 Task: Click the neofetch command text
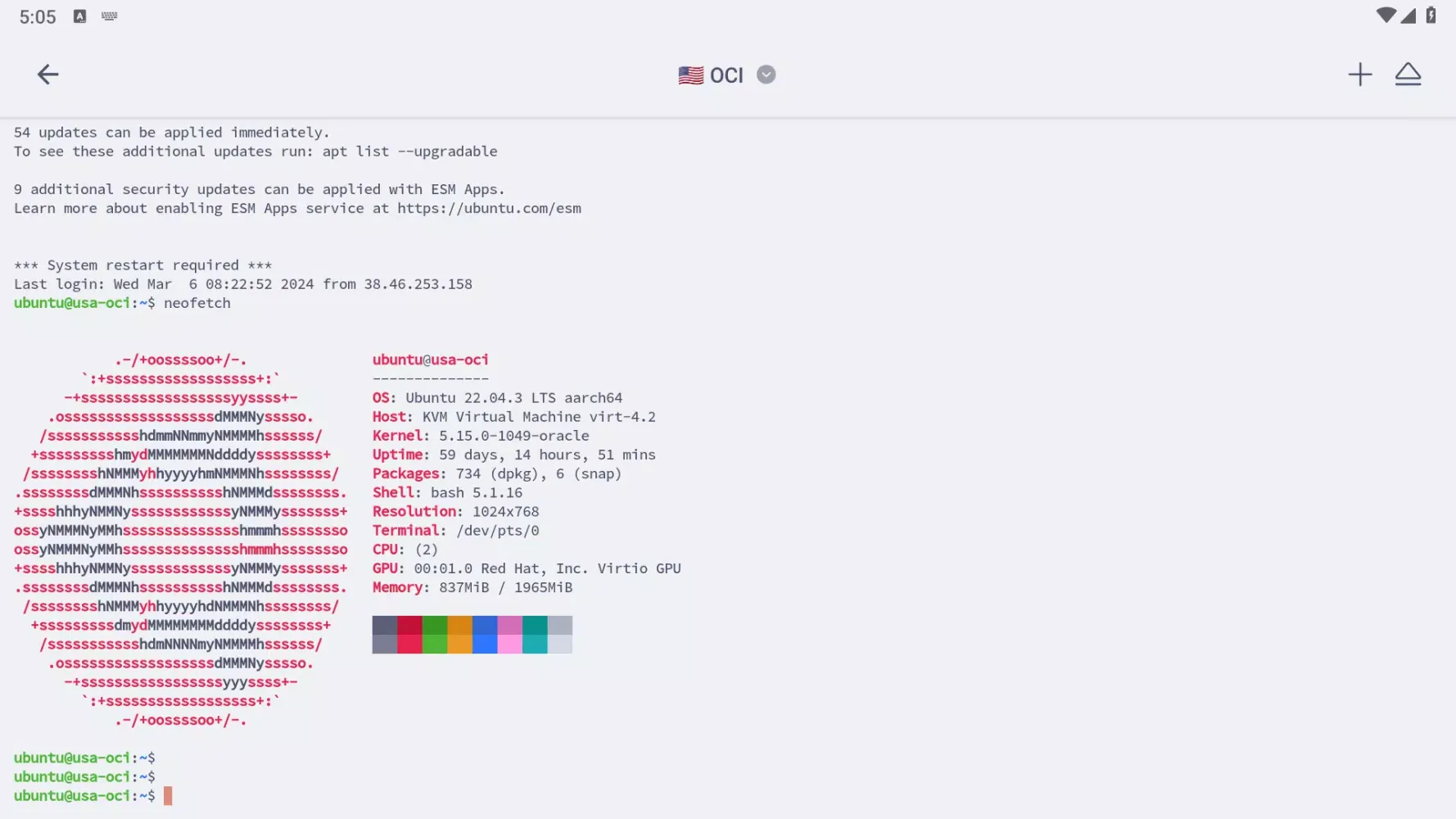(x=197, y=303)
